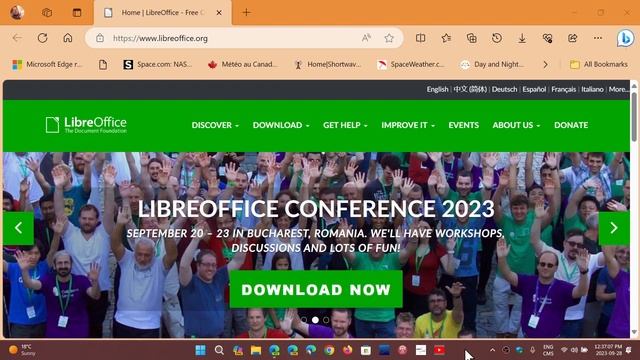This screenshot has height=360, width=640.
Task: Open the Bing chat sidebar icon
Action: point(625,38)
